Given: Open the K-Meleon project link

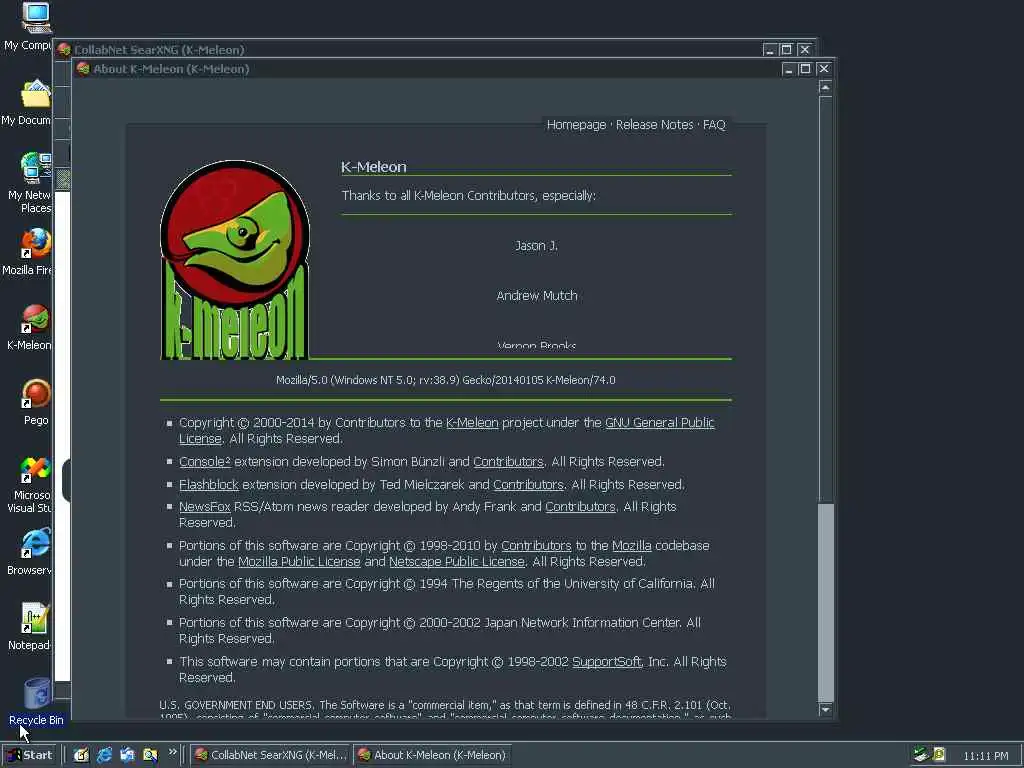Looking at the screenshot, I should pos(472,423).
